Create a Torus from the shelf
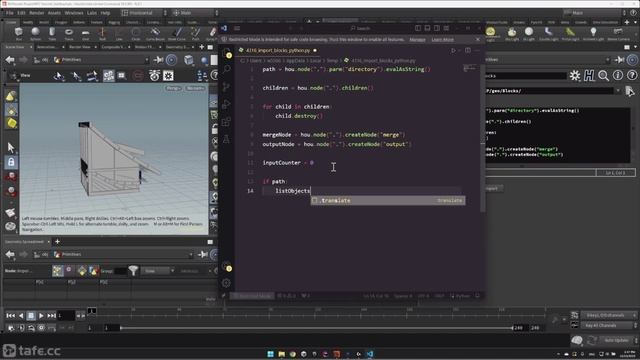This screenshot has height=360, width=640. point(69,33)
